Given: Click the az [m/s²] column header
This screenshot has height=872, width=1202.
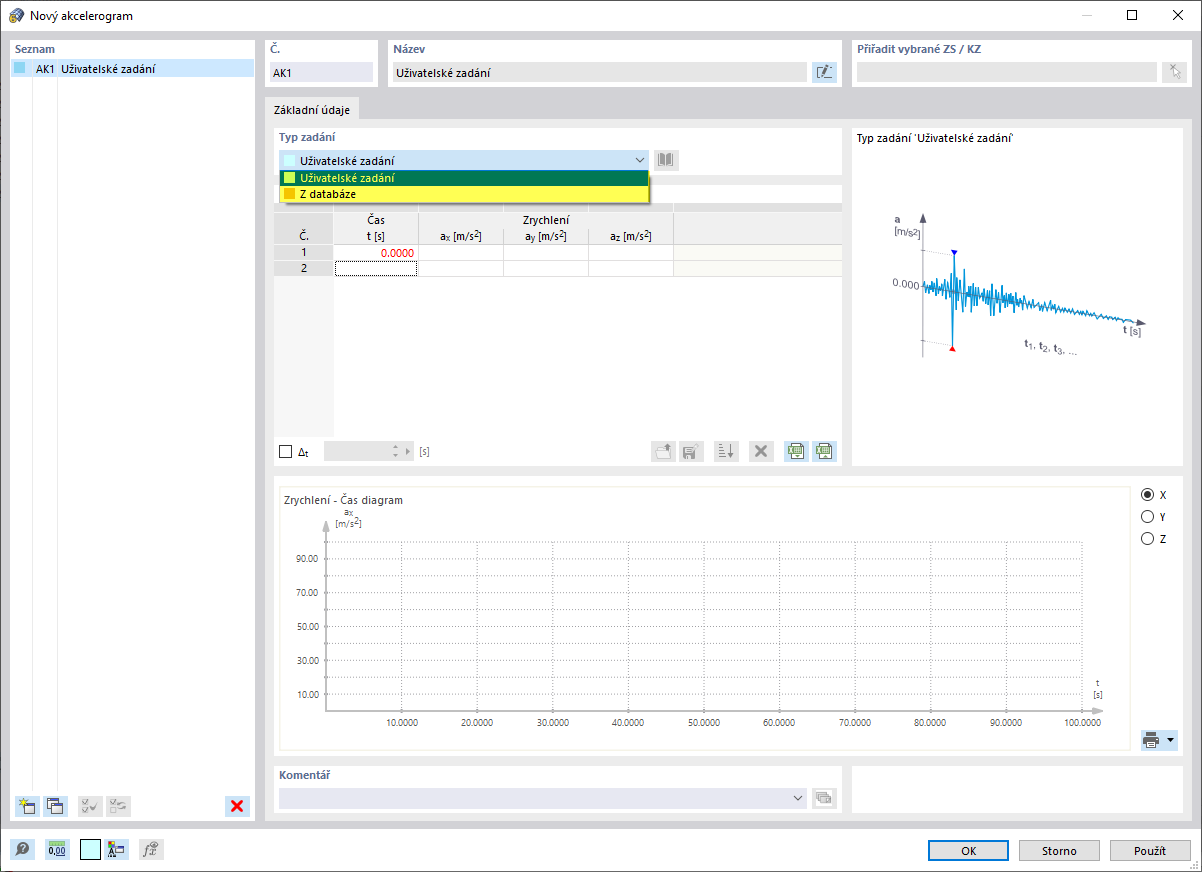Looking at the screenshot, I should [631, 236].
